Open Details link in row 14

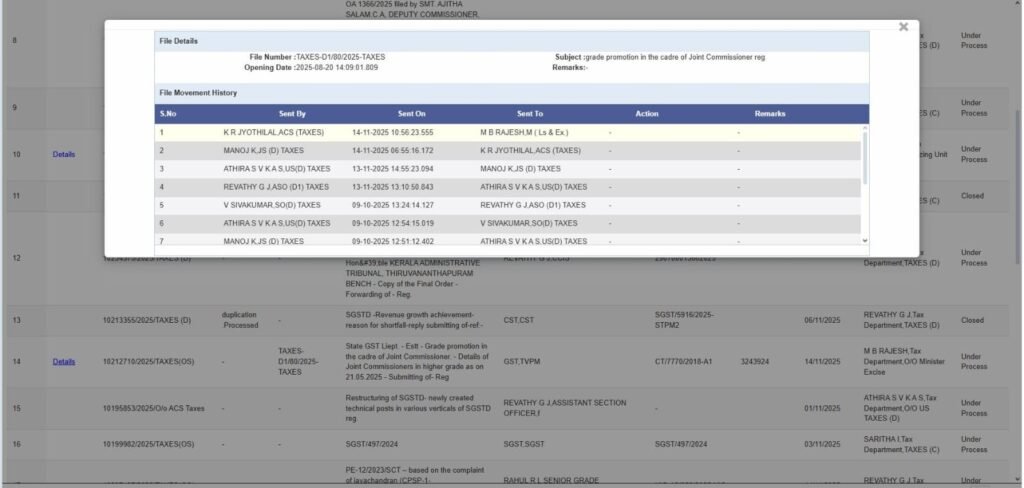click(x=63, y=362)
